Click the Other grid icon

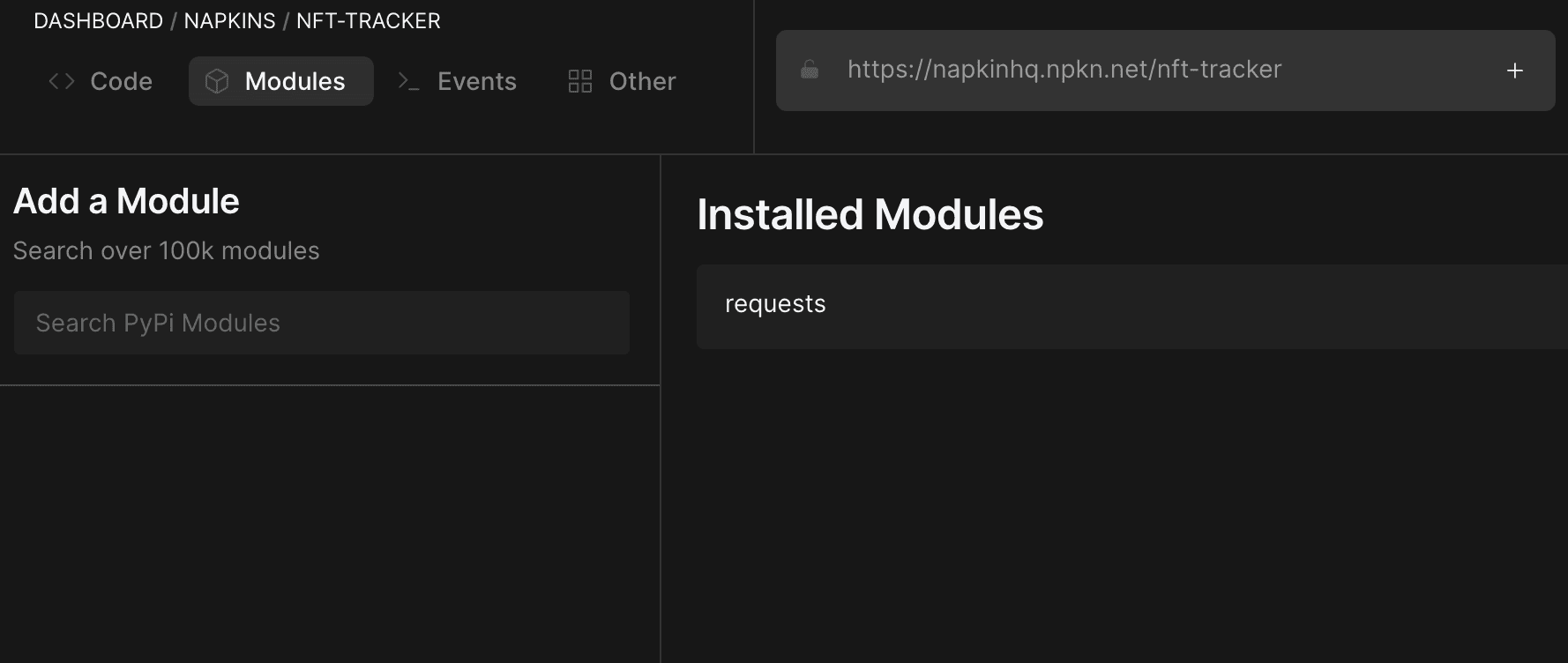tap(580, 81)
